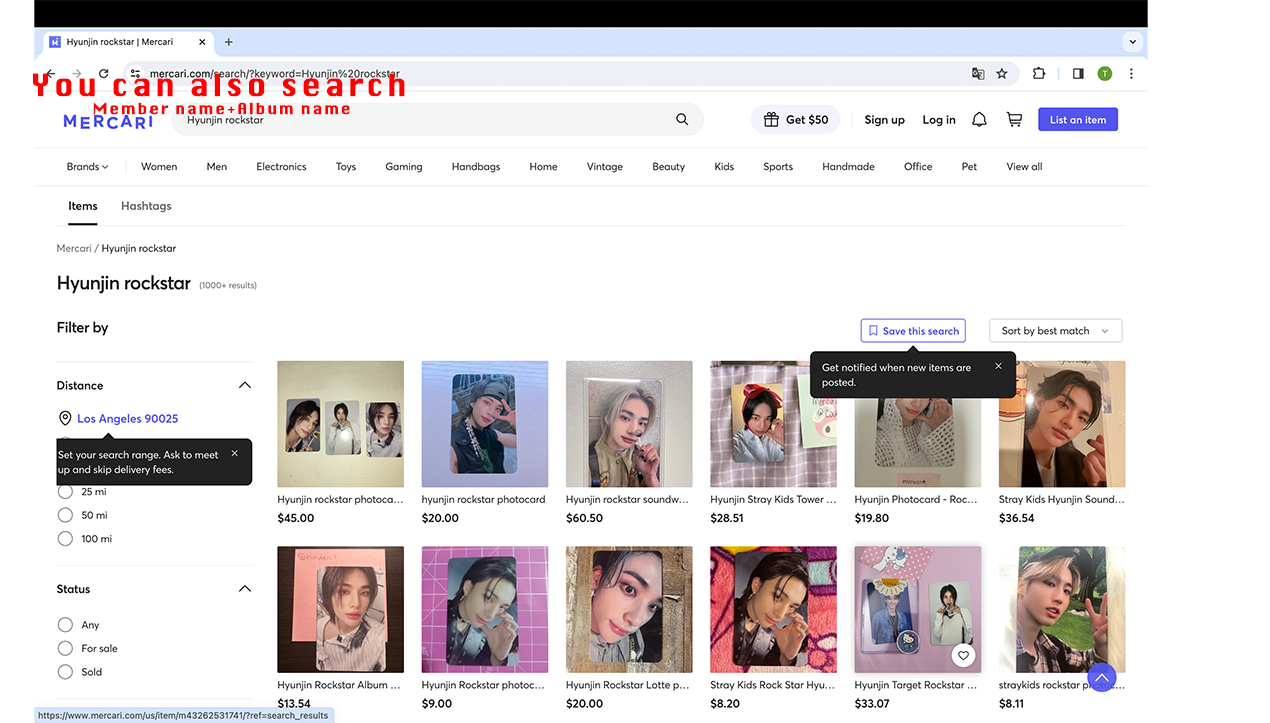Viewport: 1270px width, 723px height.
Task: Bookmark this page with the star icon
Action: 1001,74
